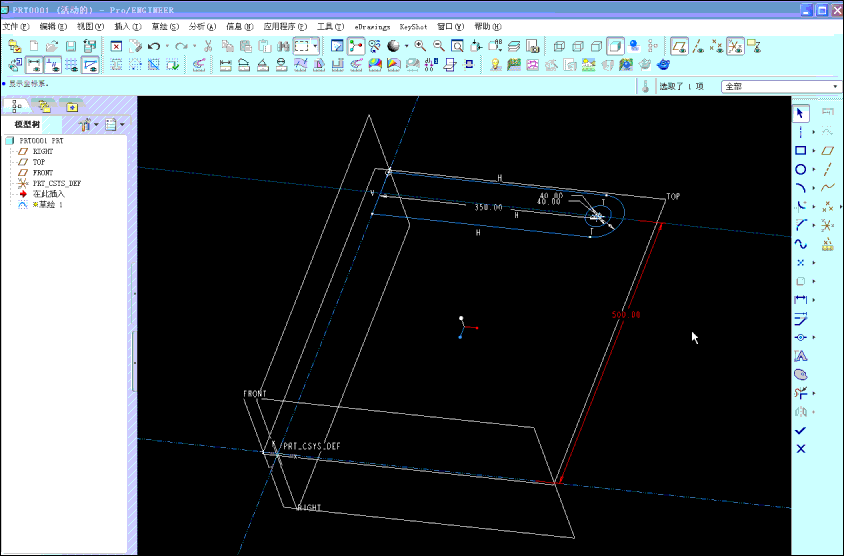
Task: Select the circle sketch tool
Action: click(800, 170)
